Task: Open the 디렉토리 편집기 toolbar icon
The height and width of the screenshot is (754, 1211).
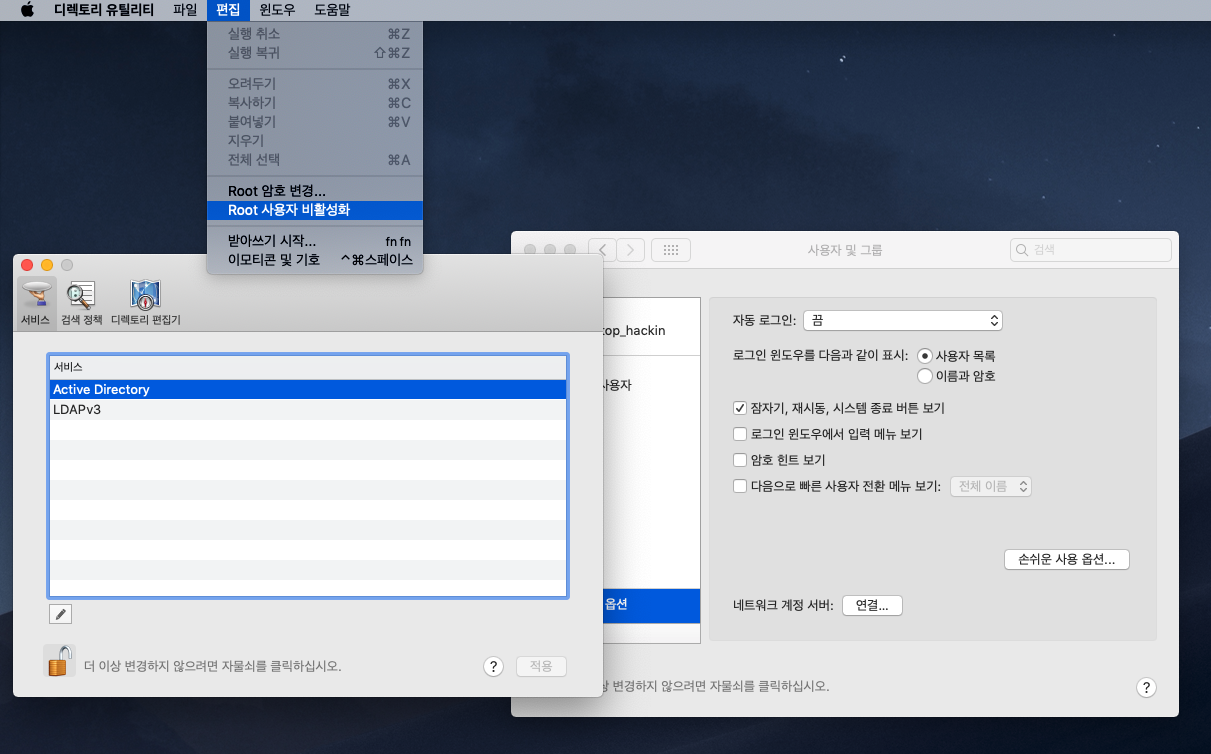Action: pyautogui.click(x=145, y=303)
